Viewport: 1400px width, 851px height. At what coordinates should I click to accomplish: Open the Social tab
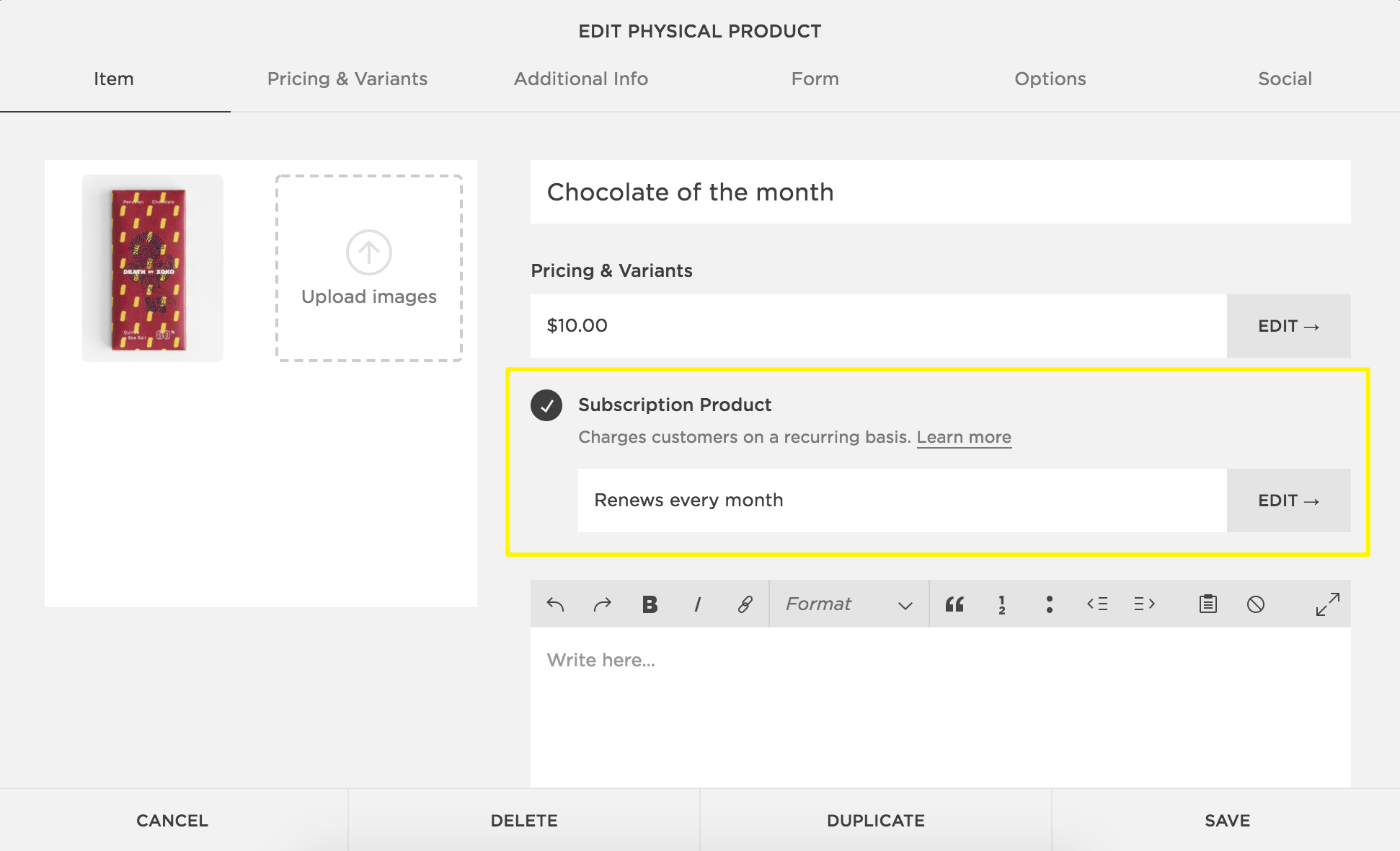1285,79
